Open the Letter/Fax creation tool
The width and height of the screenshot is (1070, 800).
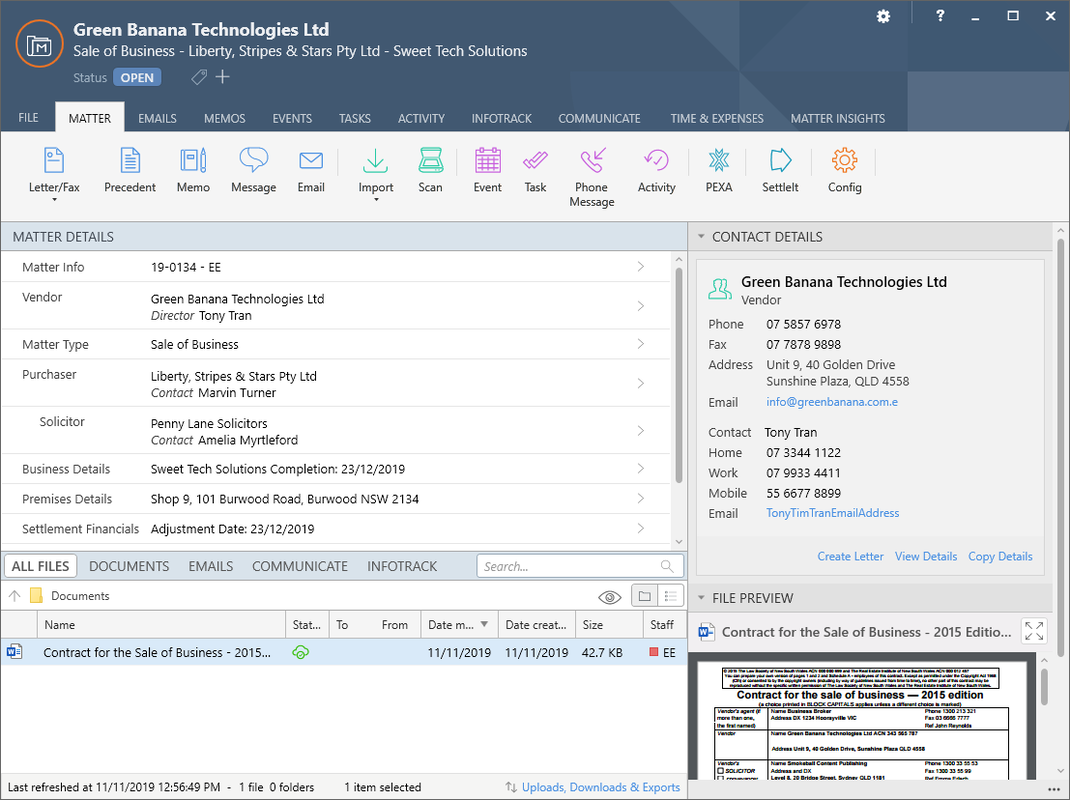coord(53,170)
